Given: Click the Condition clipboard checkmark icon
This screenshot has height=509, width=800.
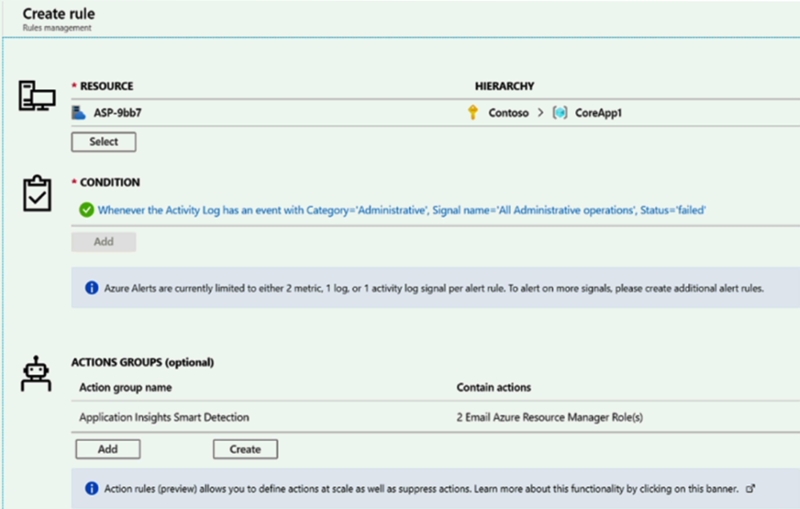Looking at the screenshot, I should tap(37, 193).
